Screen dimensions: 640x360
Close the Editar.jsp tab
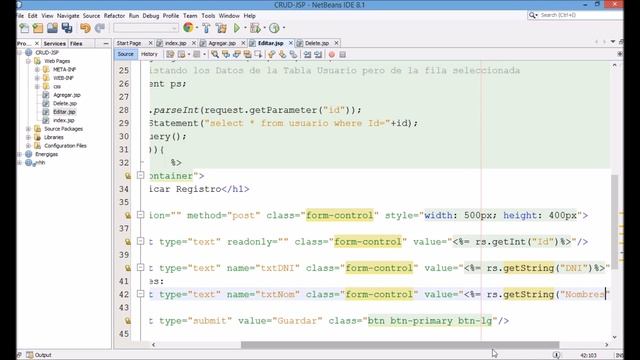291,43
